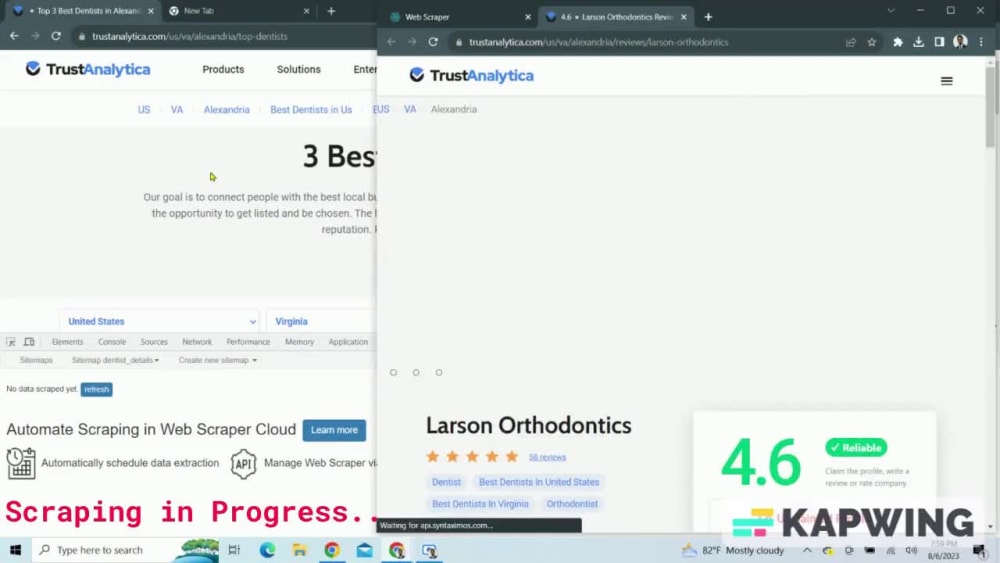Share the Larson Orthodontics page
The image size is (1000, 563).
point(850,42)
